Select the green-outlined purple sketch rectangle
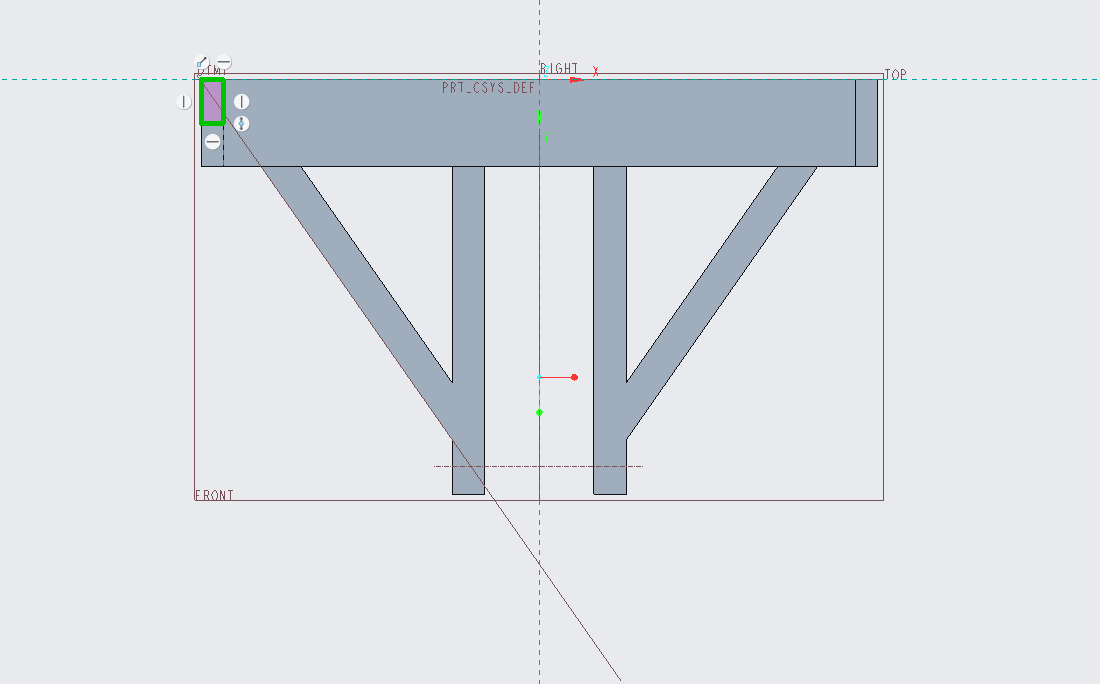 [x=213, y=102]
